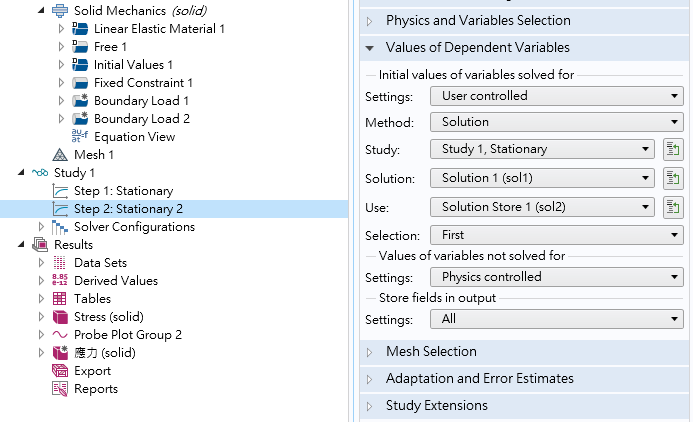Expand the Physics and Variables Selection section
This screenshot has width=693, height=422.
pyautogui.click(x=369, y=21)
